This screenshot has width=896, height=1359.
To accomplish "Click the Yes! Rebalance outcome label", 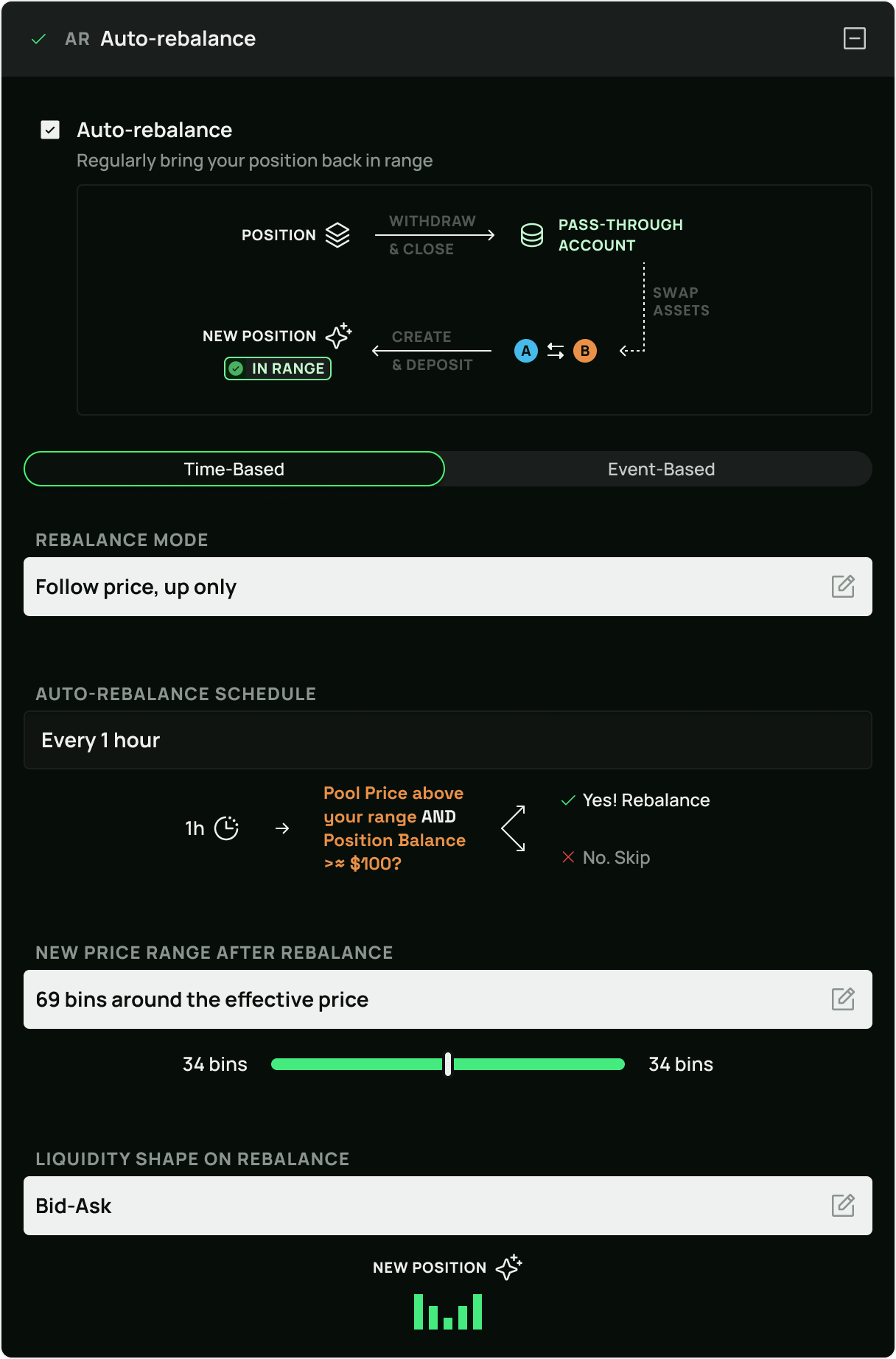I will pos(645,800).
